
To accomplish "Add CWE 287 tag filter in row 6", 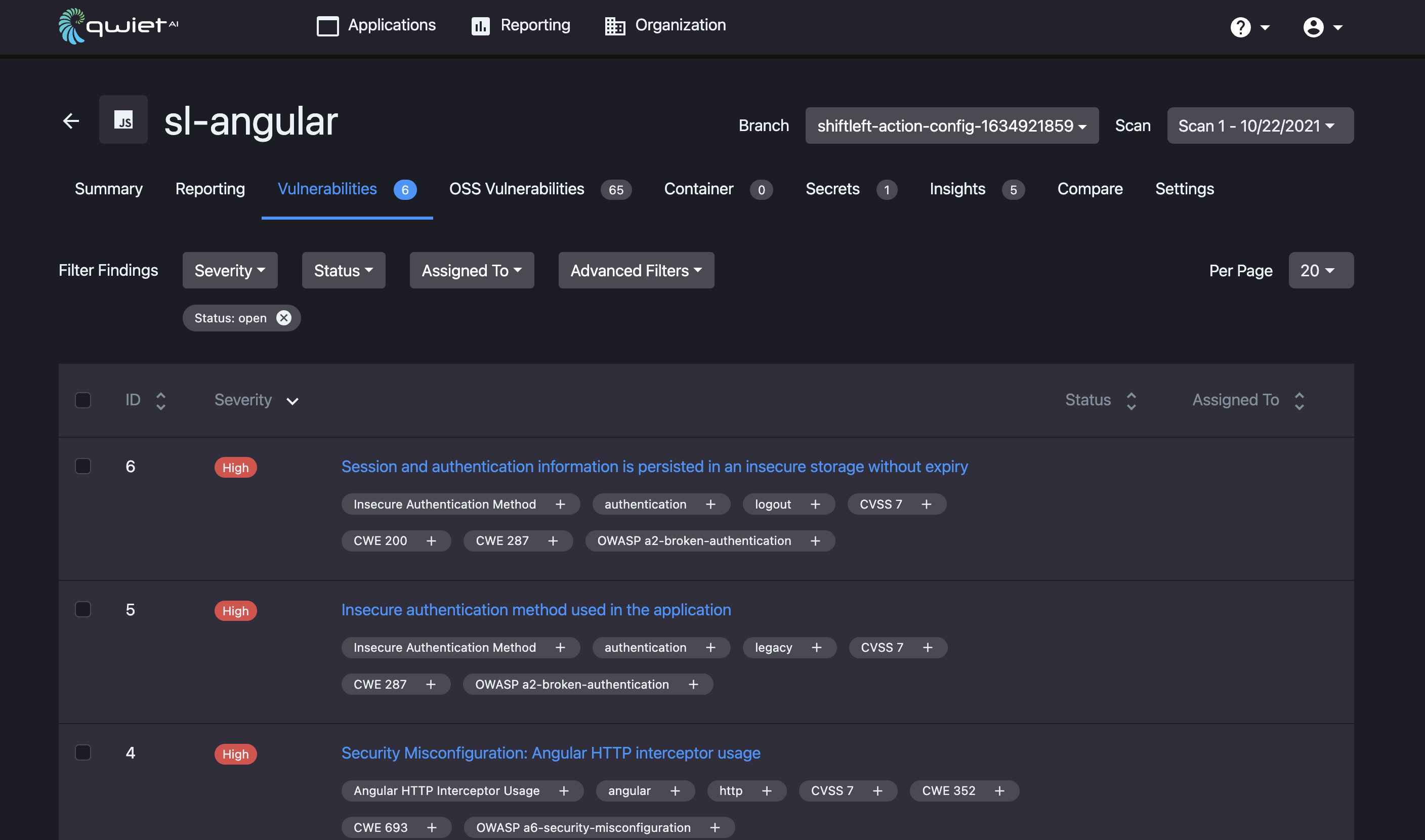I will coord(553,541).
